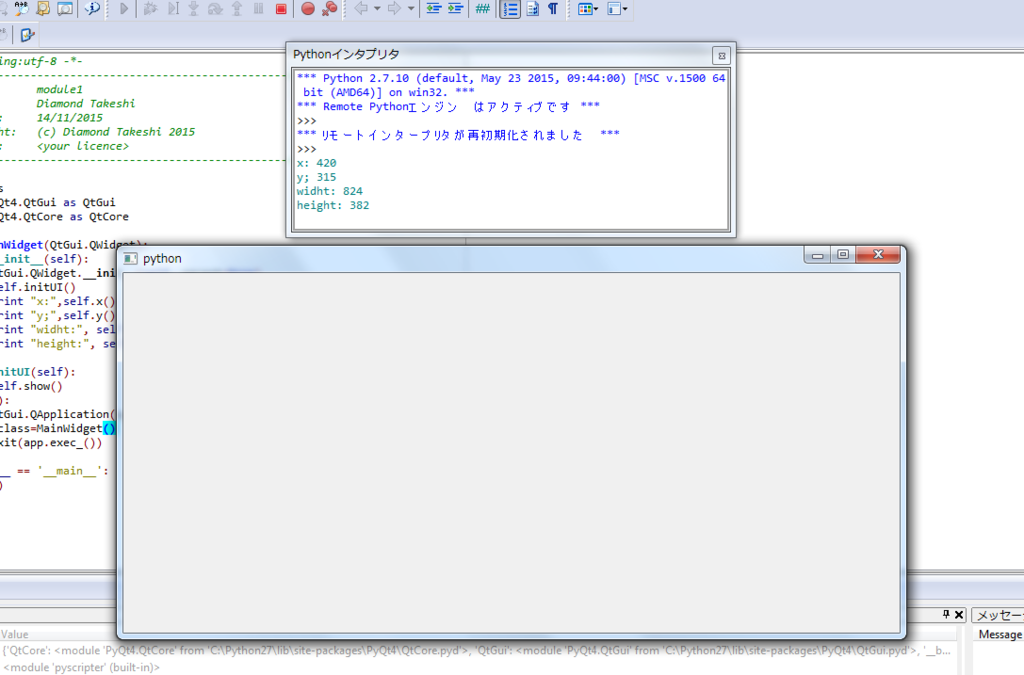Viewport: 1024px width, 675px height.
Task: Click the document icon left of paragraph mark
Action: (x=532, y=8)
